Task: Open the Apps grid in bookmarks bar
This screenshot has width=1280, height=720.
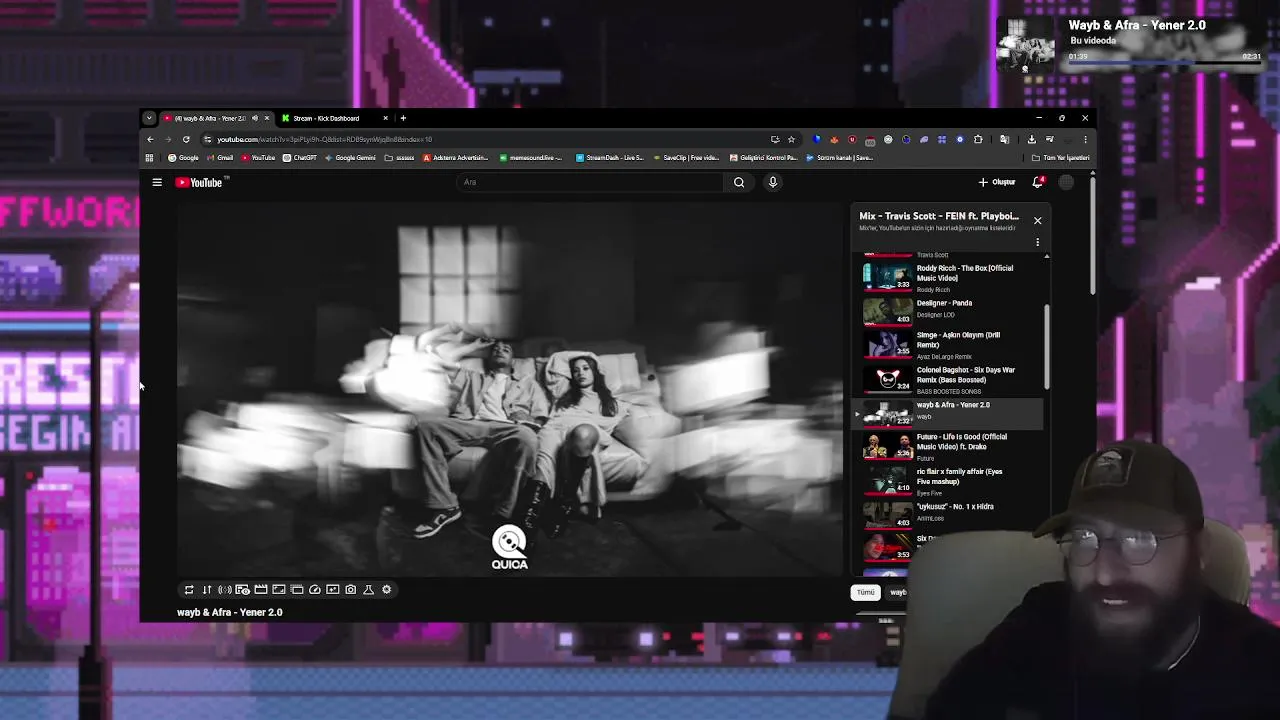Action: [149, 158]
